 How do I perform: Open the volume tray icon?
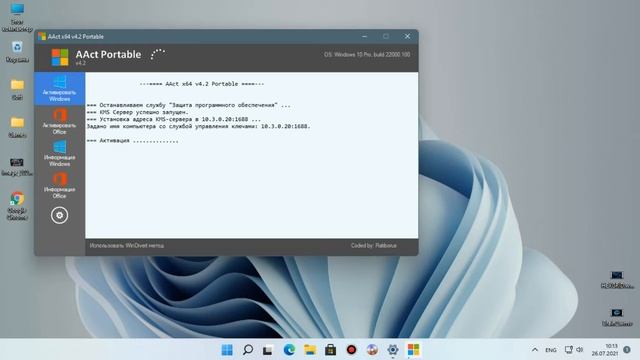pos(580,350)
